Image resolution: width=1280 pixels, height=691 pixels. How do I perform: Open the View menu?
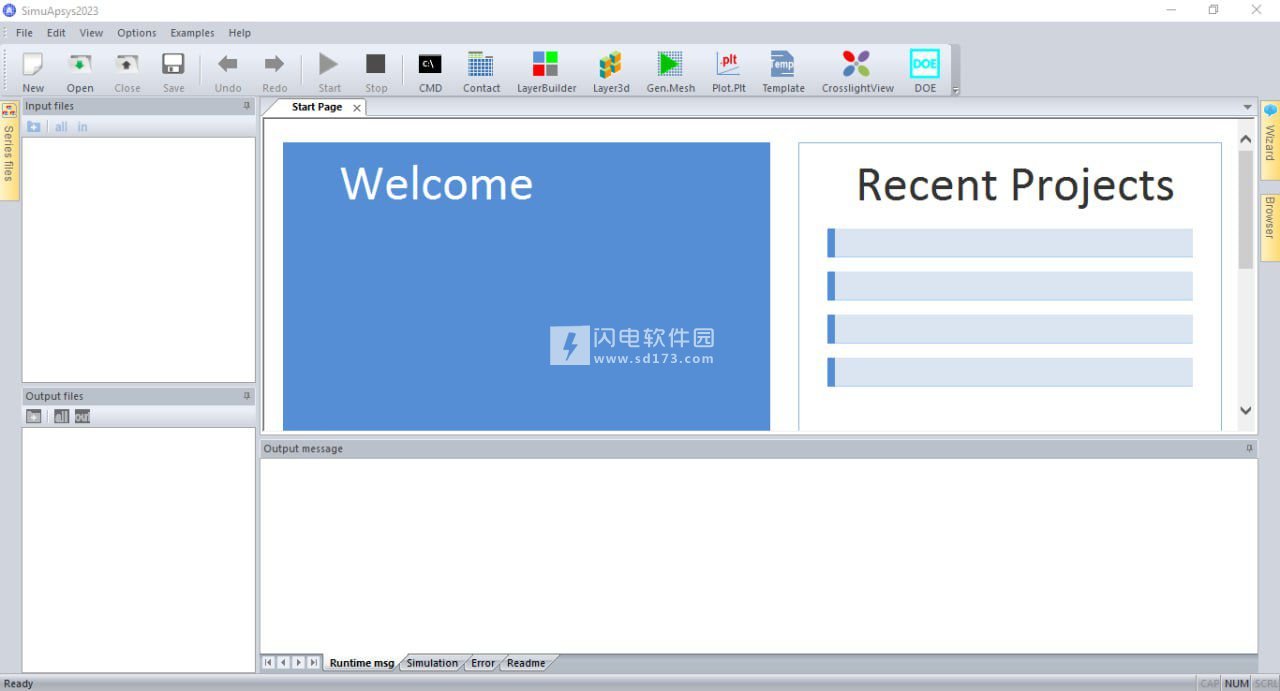coord(91,33)
